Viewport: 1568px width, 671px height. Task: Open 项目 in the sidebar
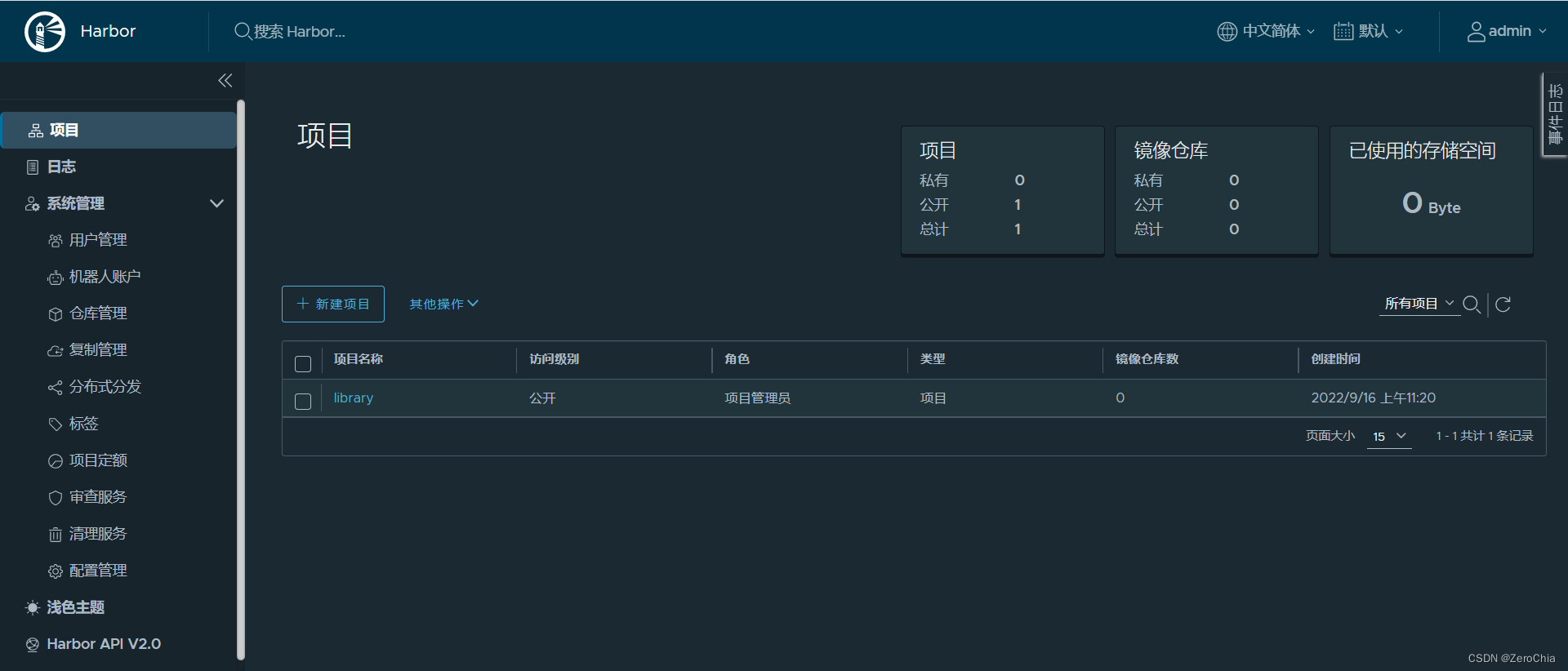click(x=118, y=130)
